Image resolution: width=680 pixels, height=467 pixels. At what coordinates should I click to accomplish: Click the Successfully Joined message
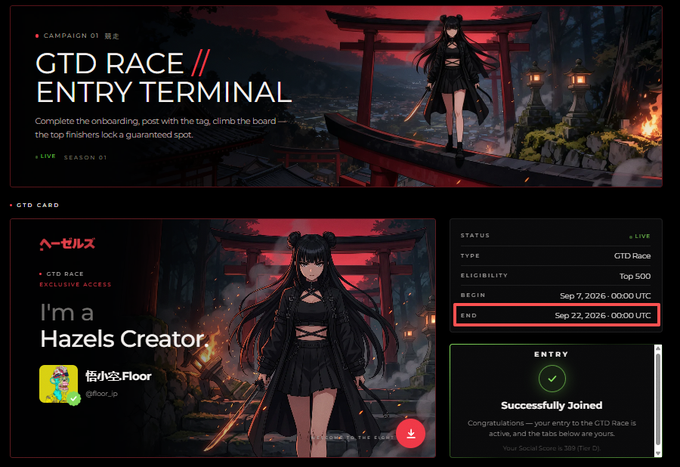pyautogui.click(x=552, y=405)
